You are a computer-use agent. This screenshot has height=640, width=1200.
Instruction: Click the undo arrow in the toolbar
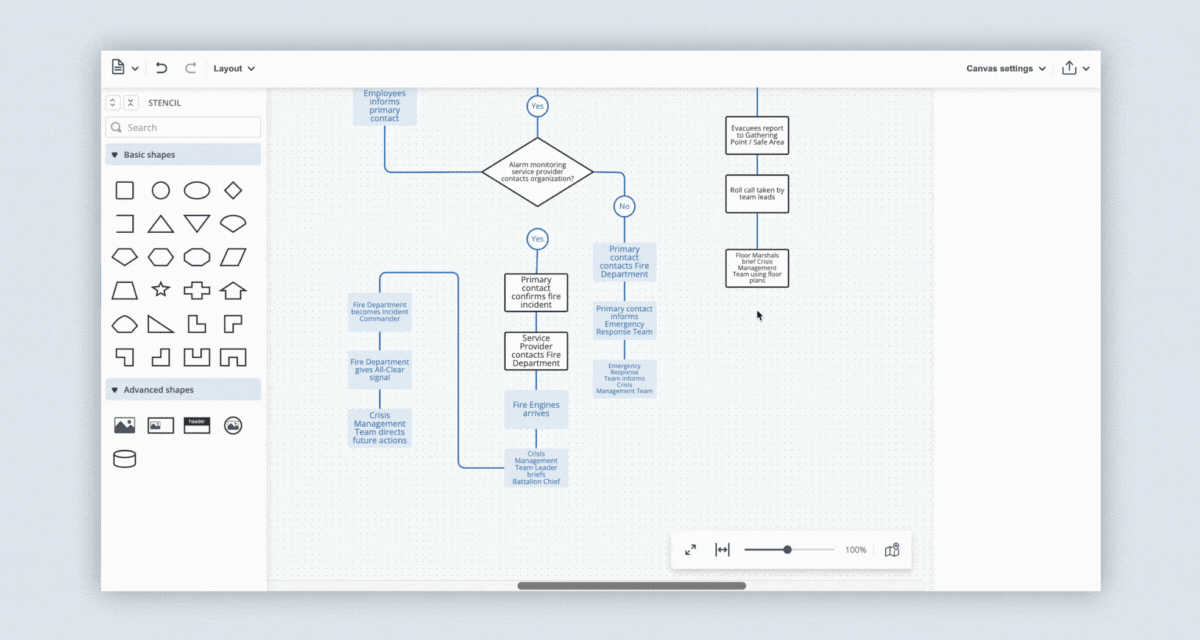coord(161,67)
